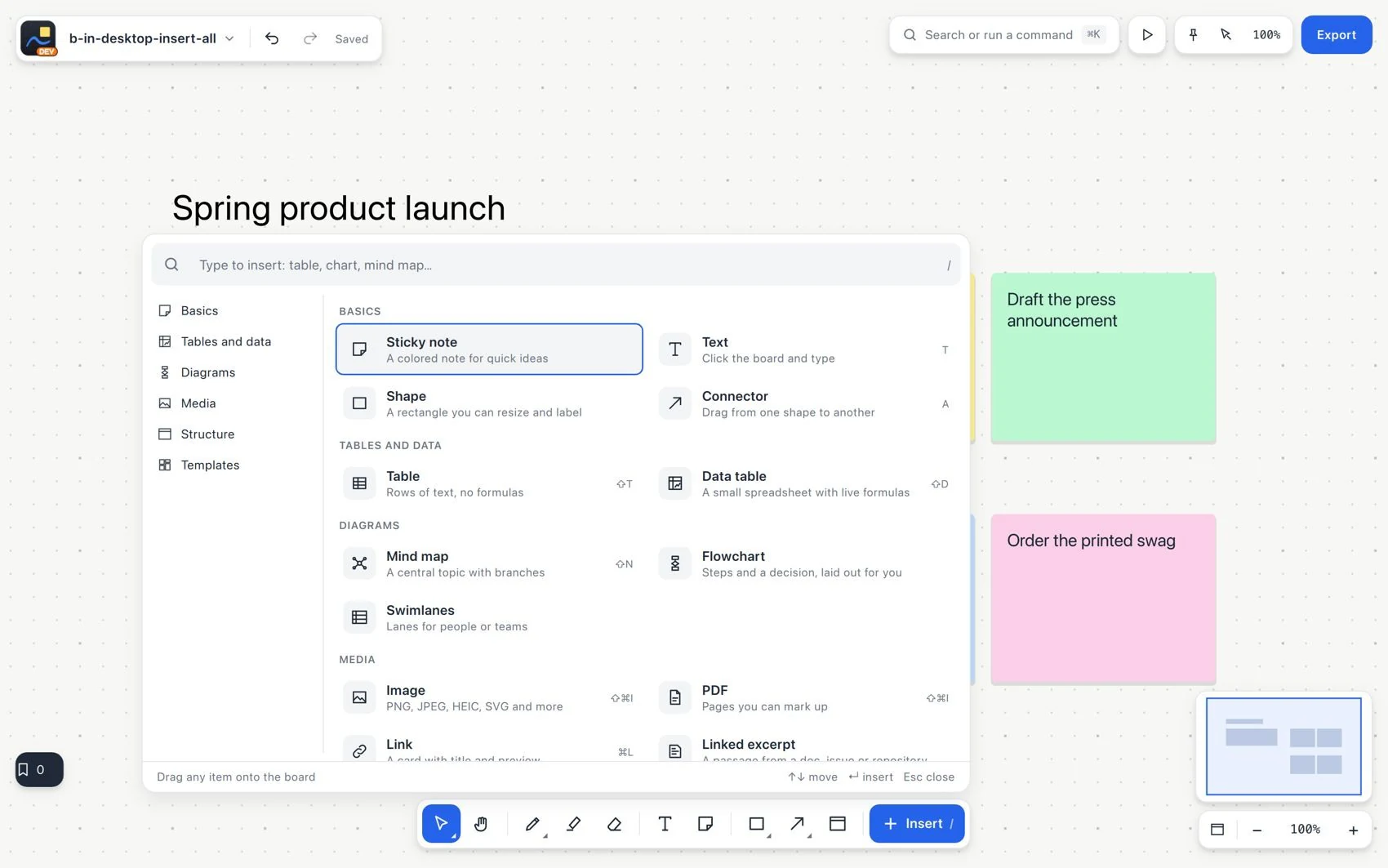1388x868 pixels.
Task: Focus the Type to insert search field
Action: (556, 265)
